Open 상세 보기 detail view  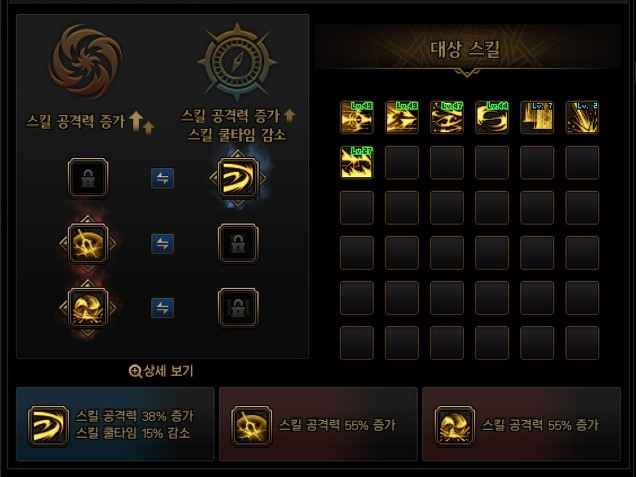pyautogui.click(x=161, y=371)
